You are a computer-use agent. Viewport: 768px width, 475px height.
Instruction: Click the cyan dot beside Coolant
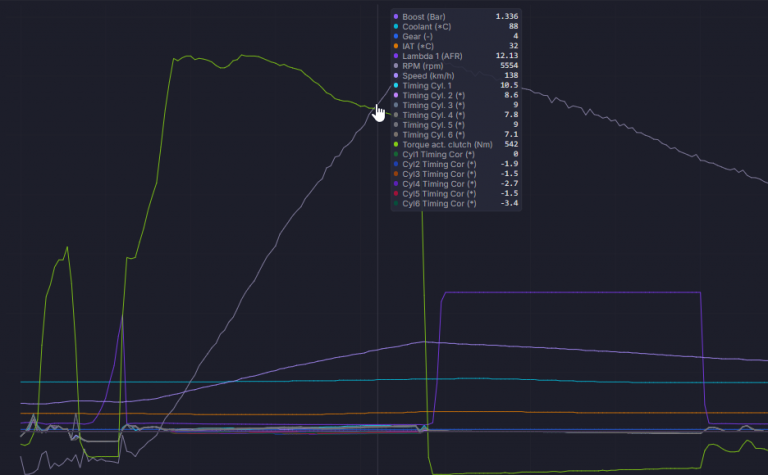click(x=396, y=26)
